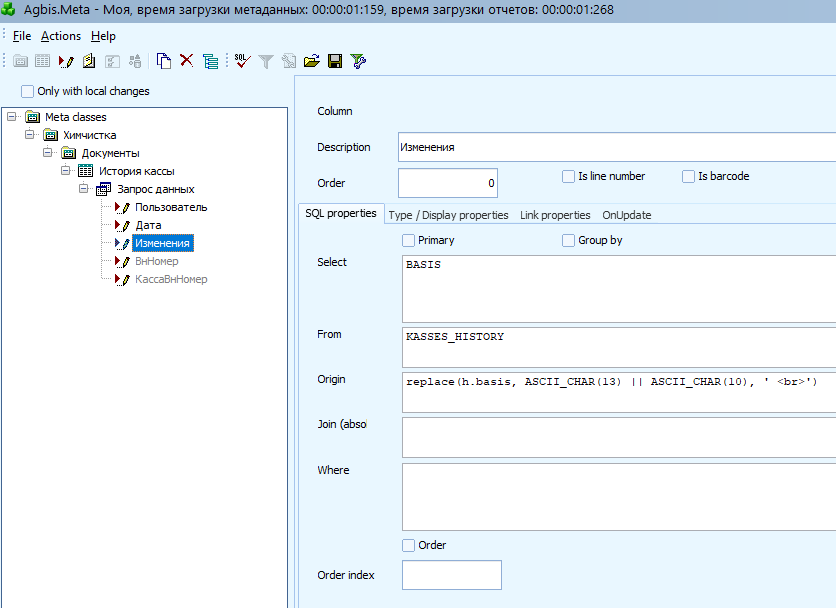Tick the Order checkbox above Order index
This screenshot has height=608, width=836.
[408, 546]
